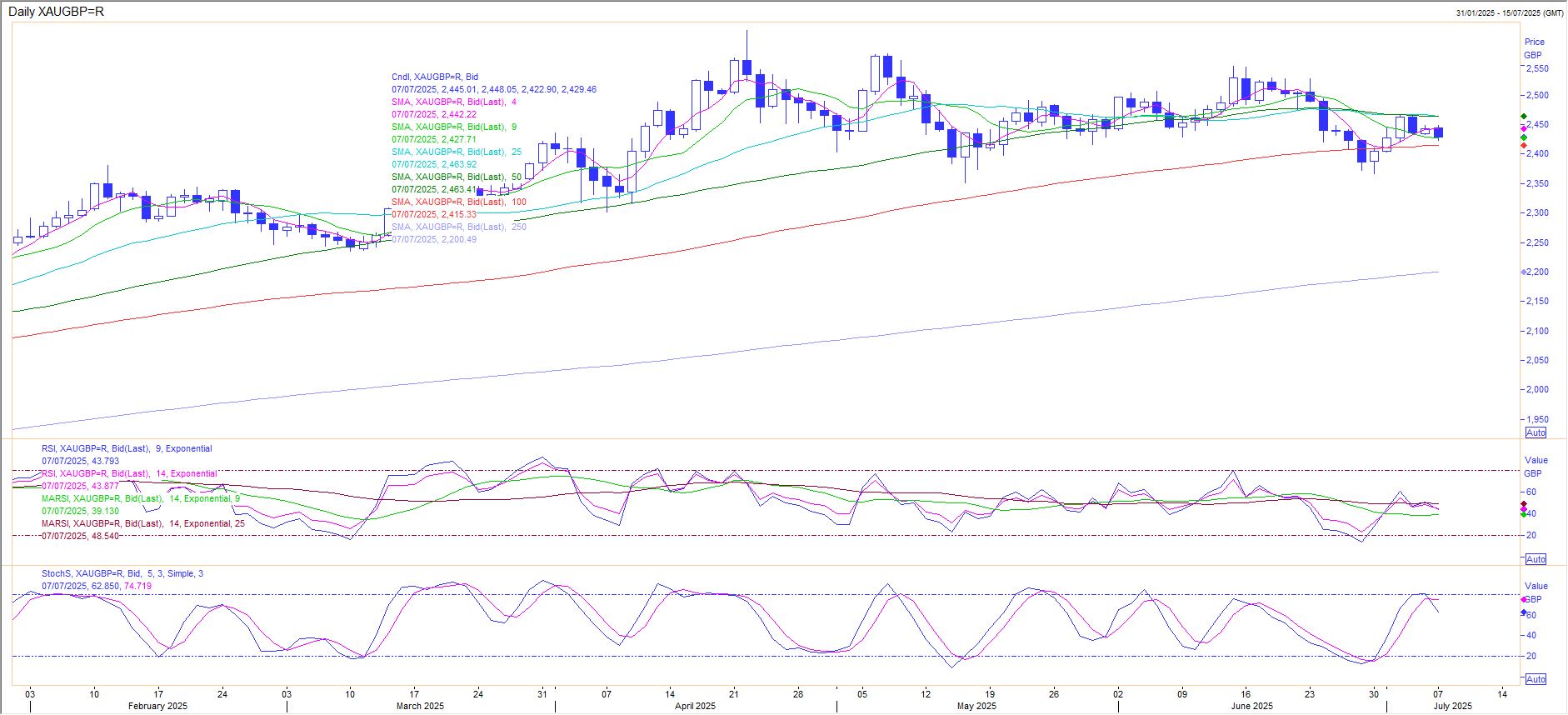Image resolution: width=1568 pixels, height=715 pixels.
Task: Click the 2,000 price axis label
Action: click(x=1537, y=390)
